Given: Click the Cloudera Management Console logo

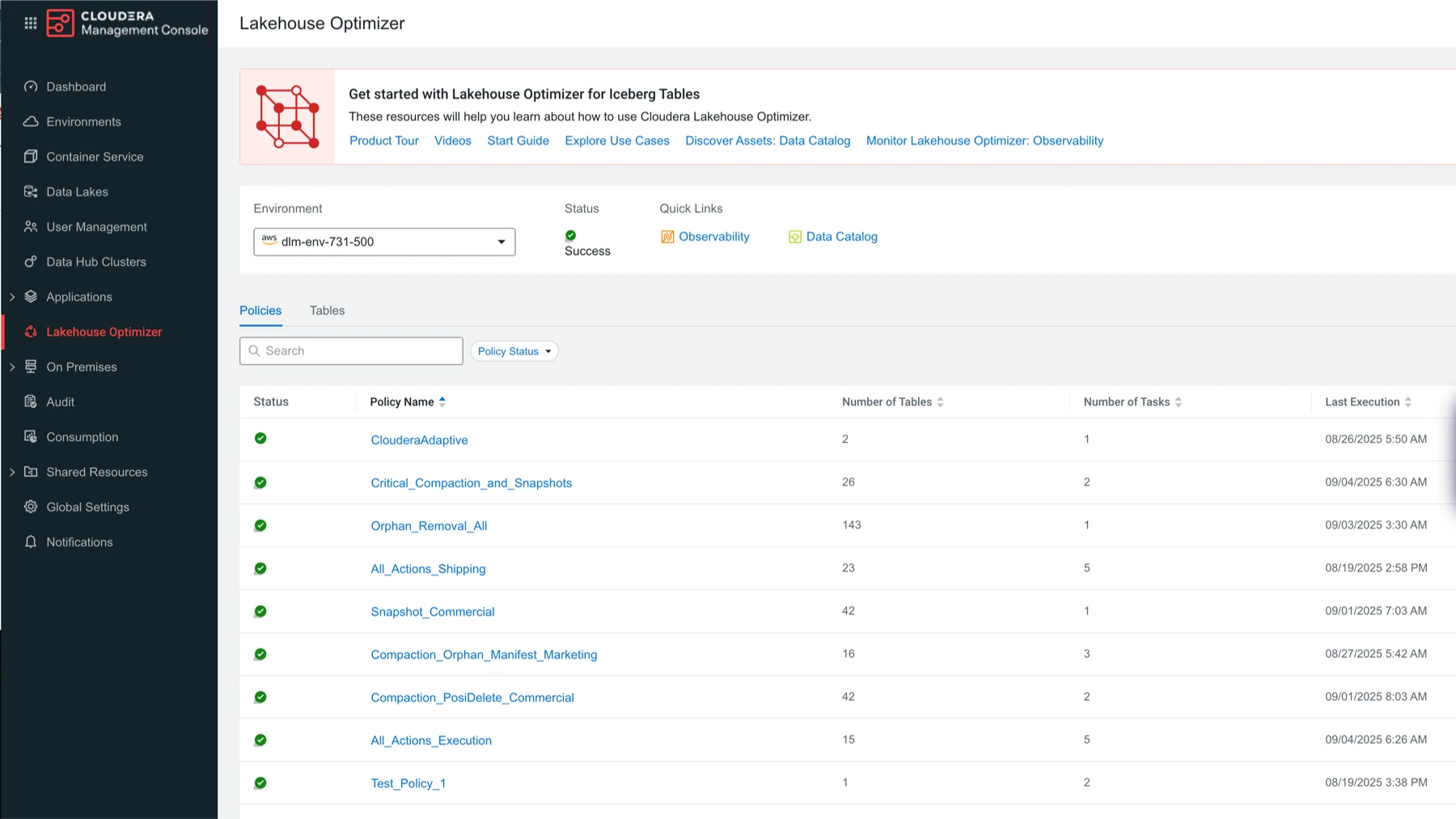Looking at the screenshot, I should [x=61, y=23].
